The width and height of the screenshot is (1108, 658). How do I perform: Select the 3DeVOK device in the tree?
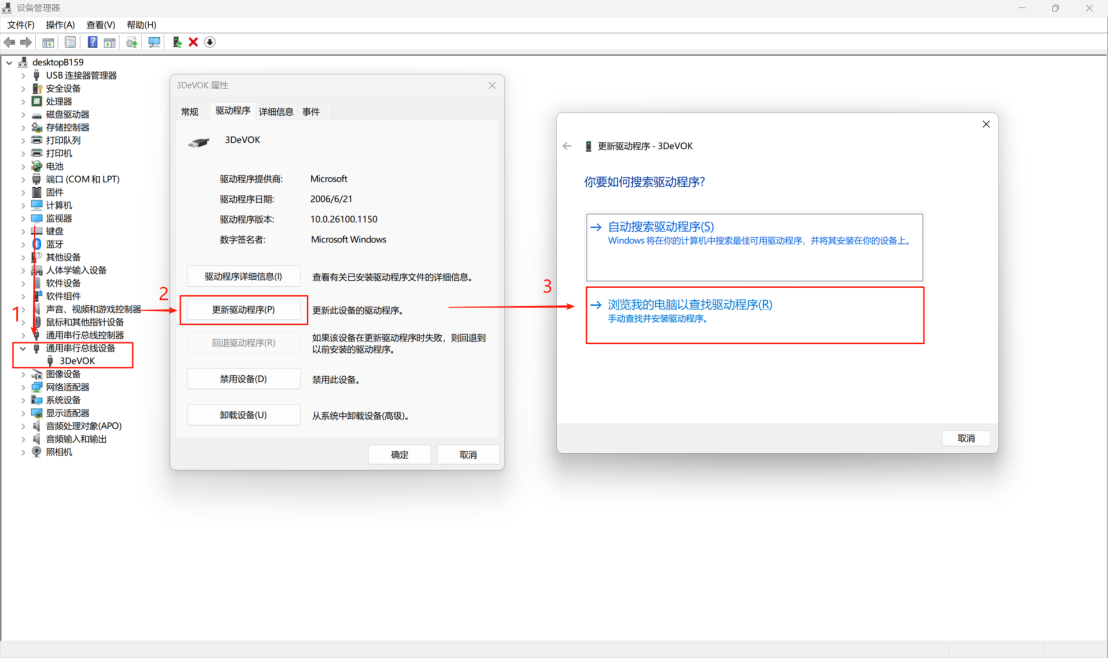[77, 361]
